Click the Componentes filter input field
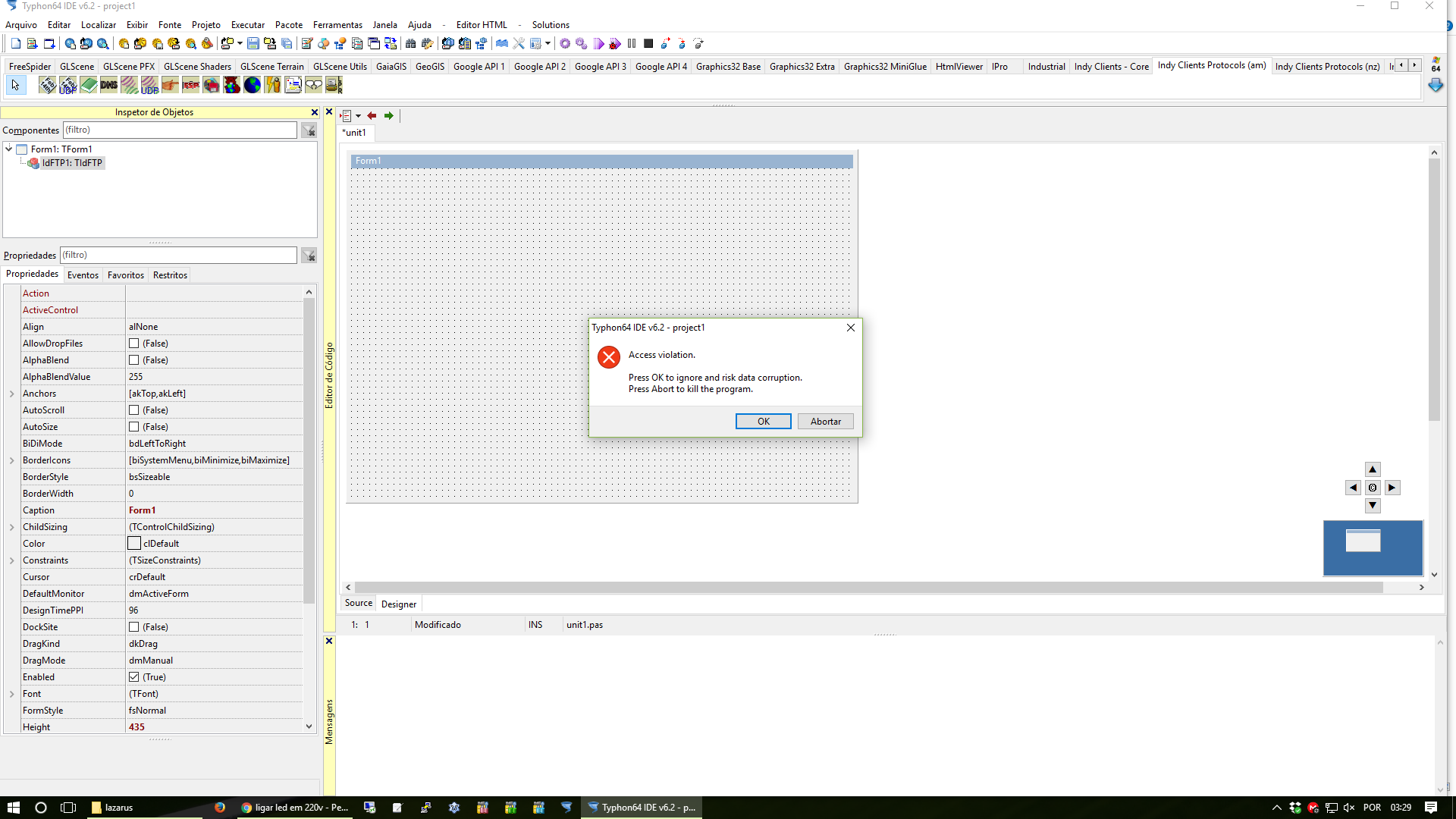 (180, 130)
